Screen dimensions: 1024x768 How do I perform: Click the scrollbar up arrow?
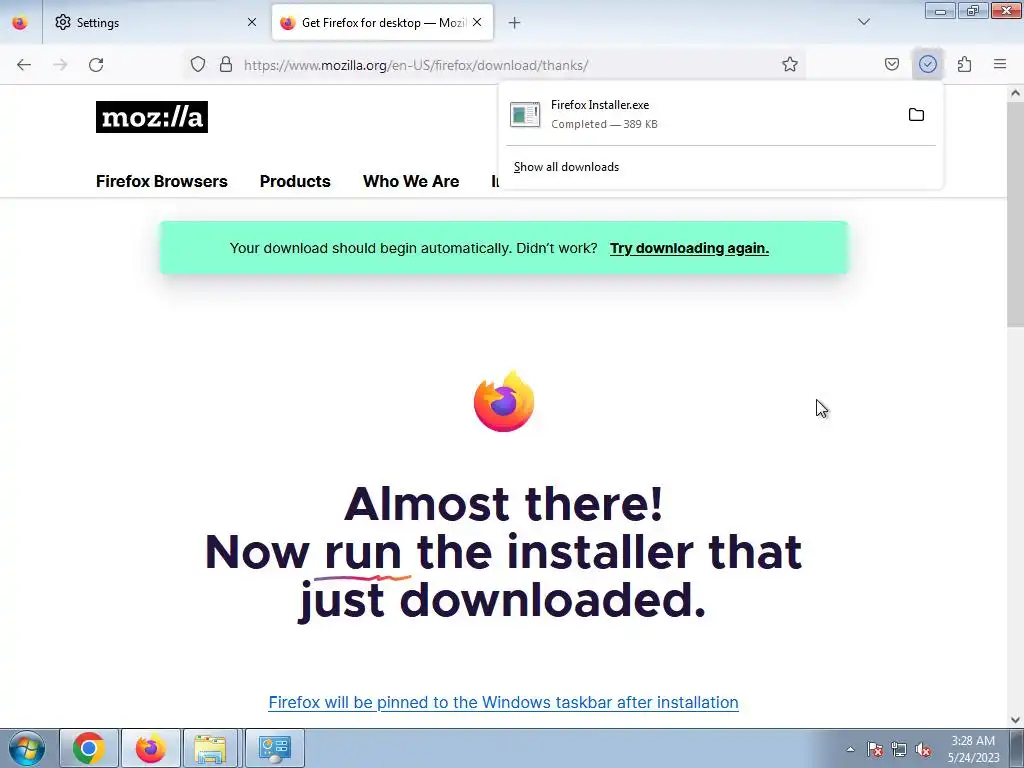pos(1015,93)
